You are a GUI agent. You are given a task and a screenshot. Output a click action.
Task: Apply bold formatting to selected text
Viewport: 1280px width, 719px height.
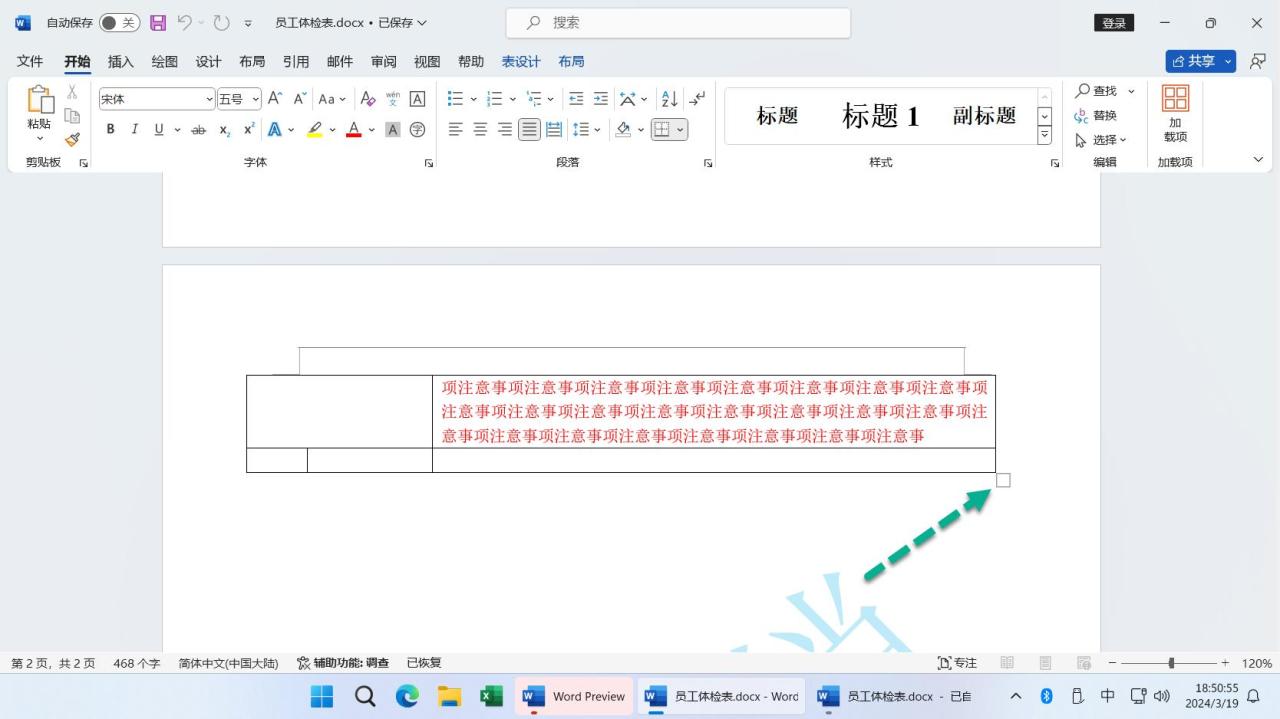point(110,129)
